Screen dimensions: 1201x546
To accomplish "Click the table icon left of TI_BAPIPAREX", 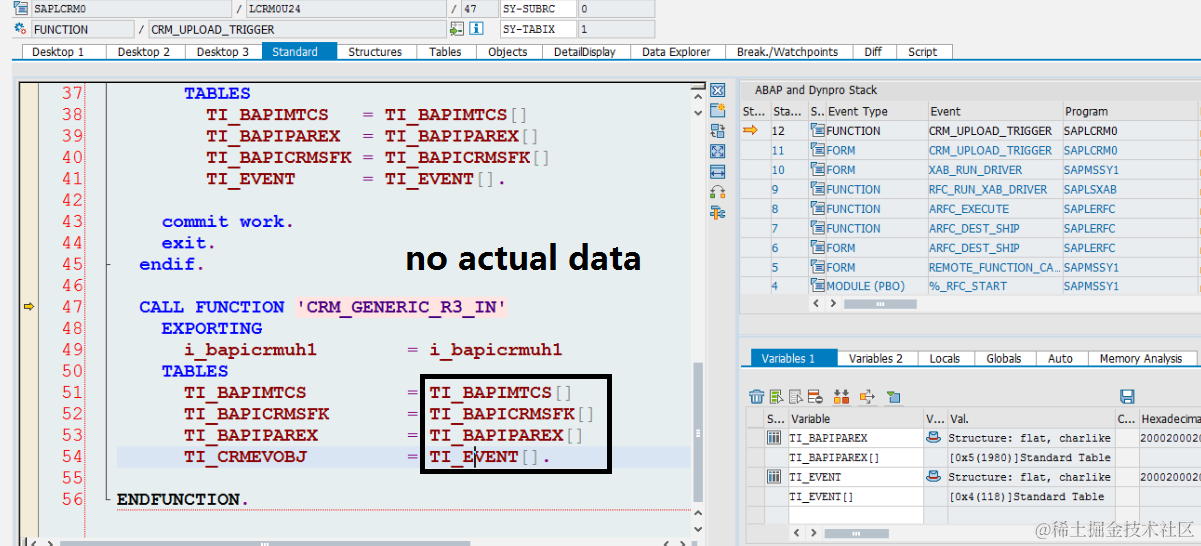I will pos(774,438).
